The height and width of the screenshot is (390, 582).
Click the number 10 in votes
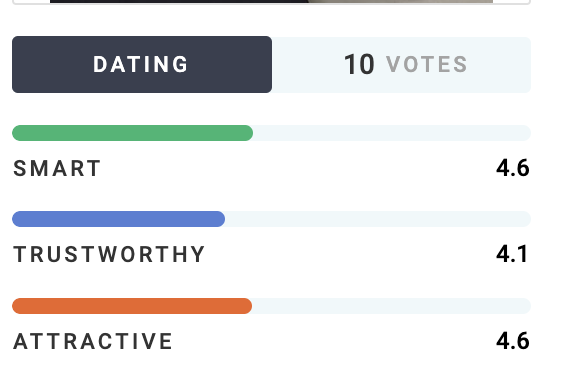click(x=359, y=65)
